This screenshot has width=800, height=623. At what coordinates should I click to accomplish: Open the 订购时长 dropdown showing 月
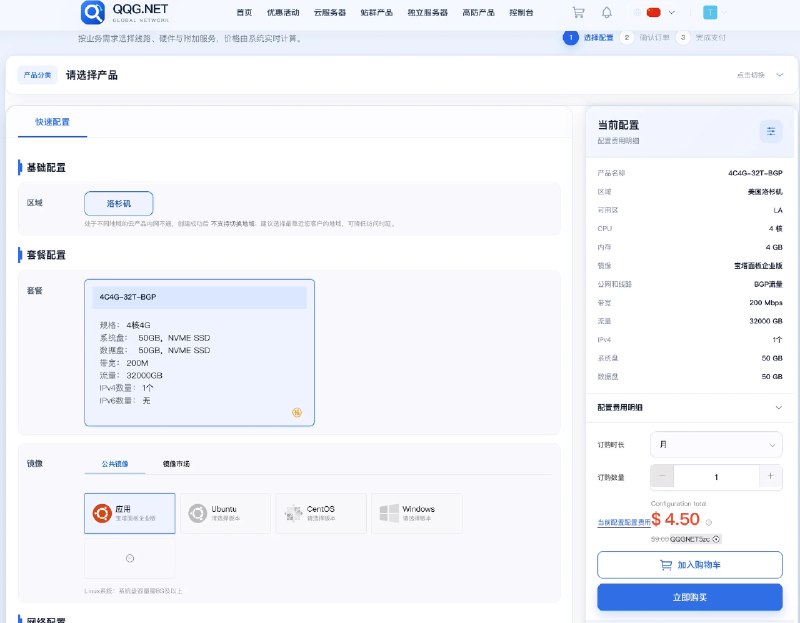click(x=716, y=444)
